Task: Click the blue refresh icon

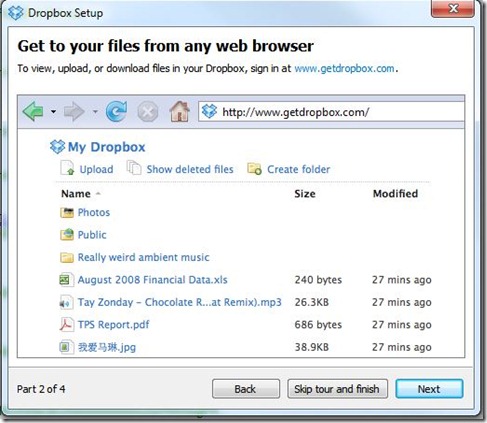Action: click(x=116, y=111)
